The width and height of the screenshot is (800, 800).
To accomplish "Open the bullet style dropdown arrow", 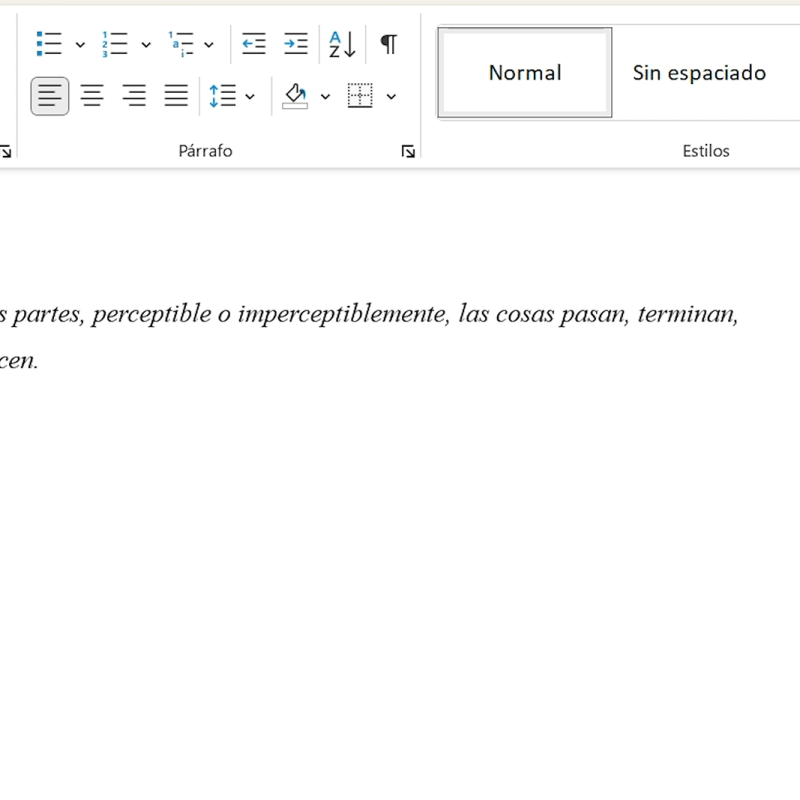I will (x=80, y=44).
